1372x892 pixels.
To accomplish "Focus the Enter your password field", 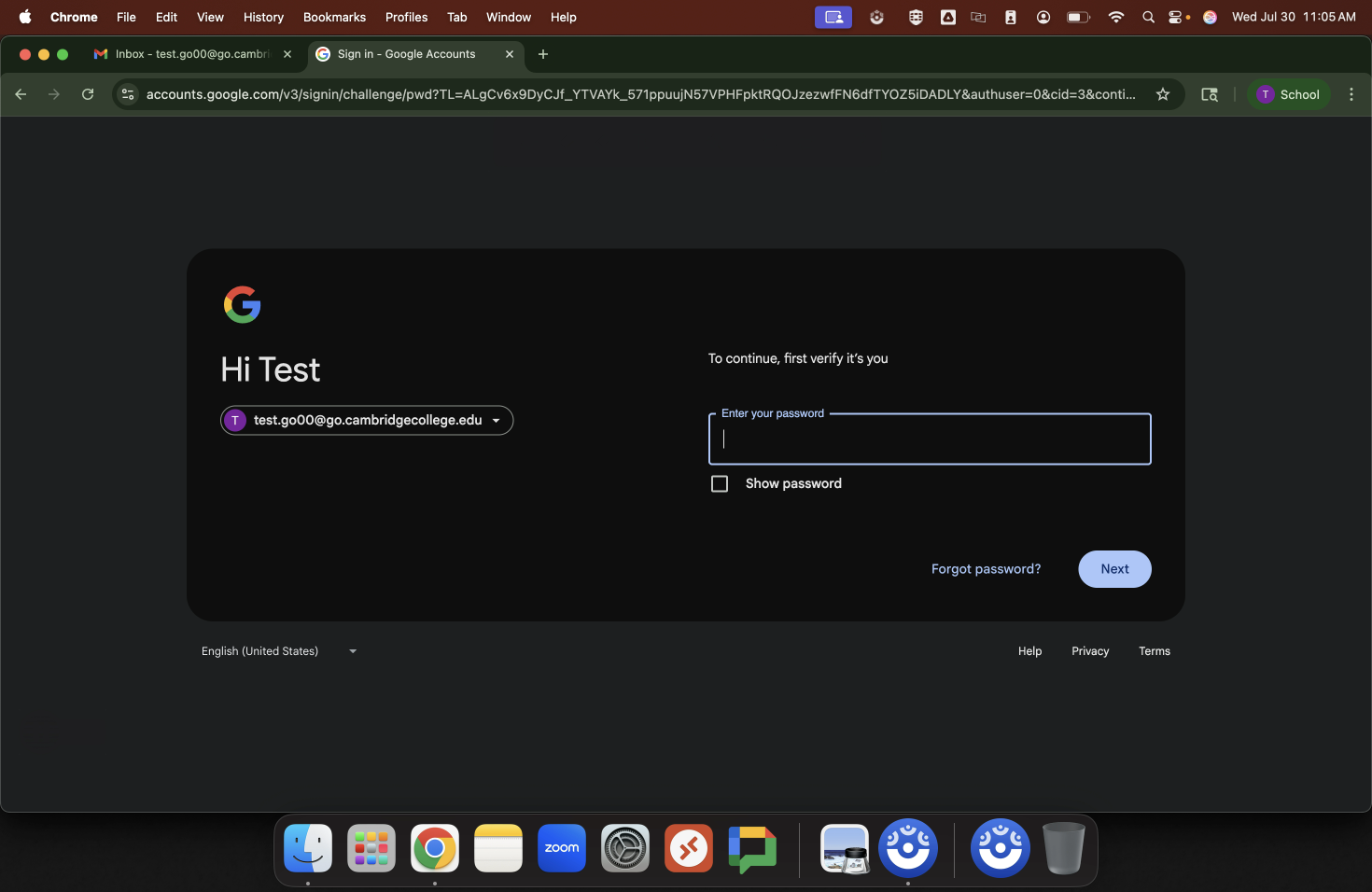I will click(930, 439).
